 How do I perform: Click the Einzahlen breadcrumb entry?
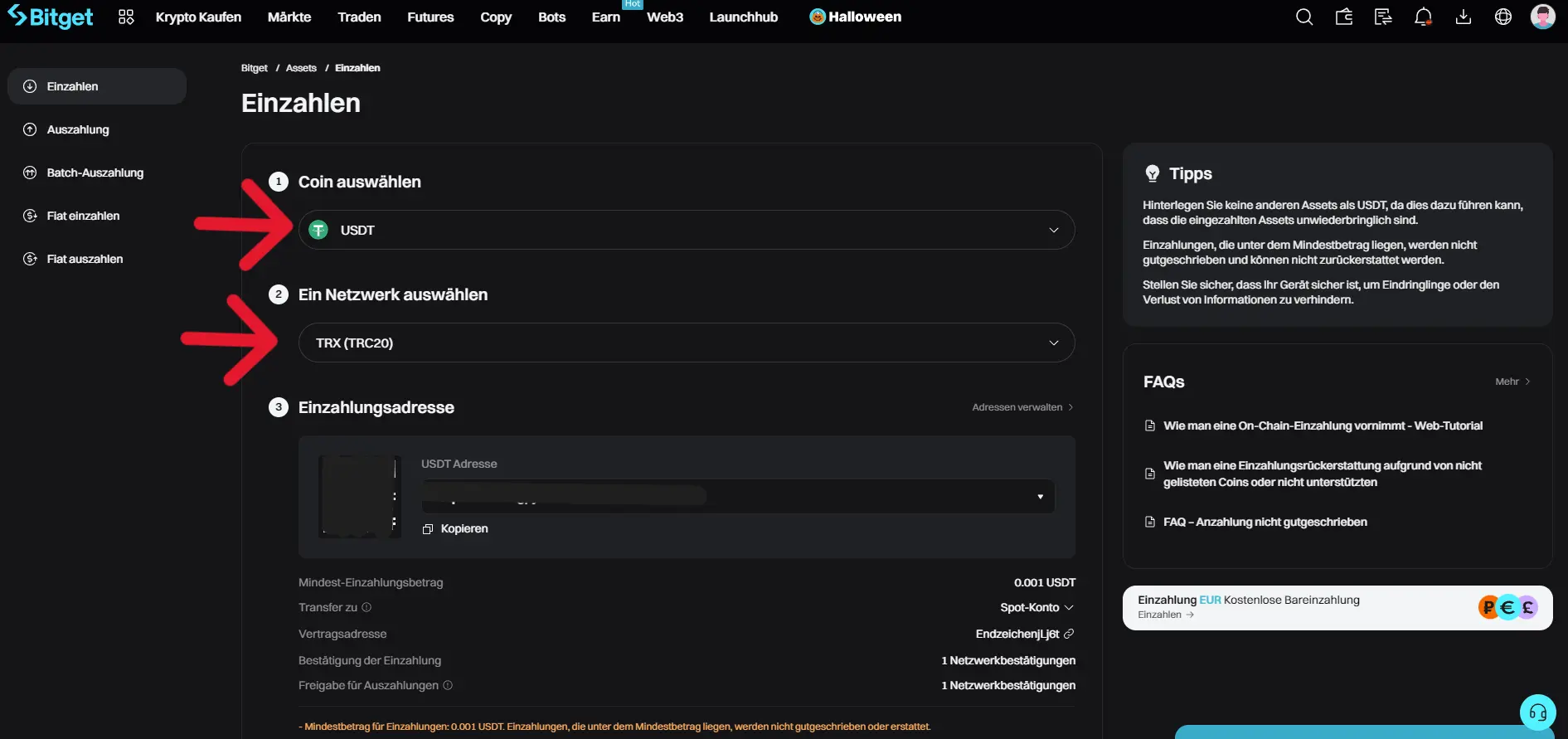tap(357, 68)
